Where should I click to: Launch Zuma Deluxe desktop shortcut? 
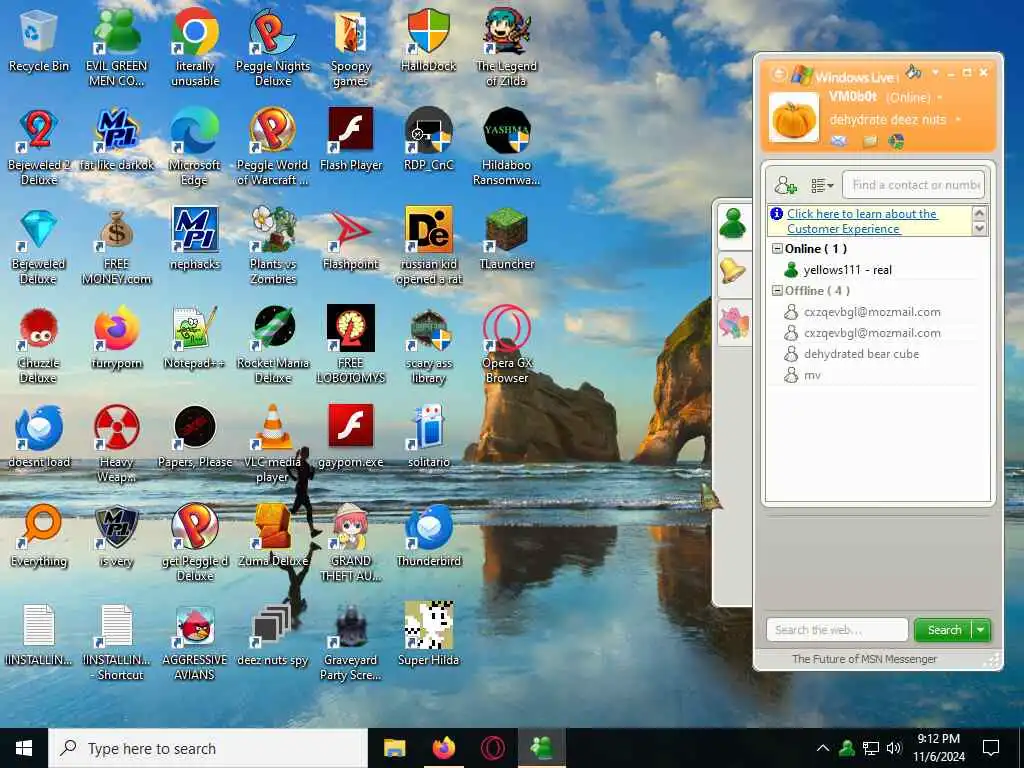click(x=273, y=536)
